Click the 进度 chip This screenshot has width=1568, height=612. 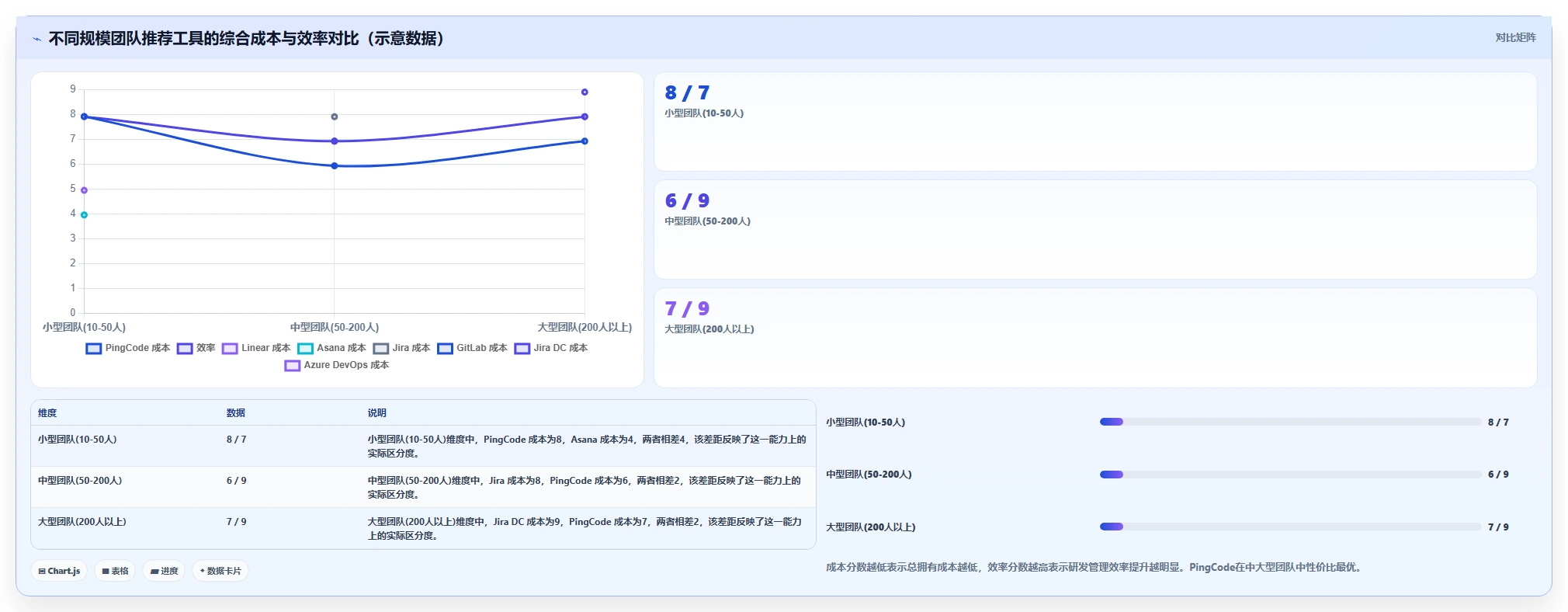point(164,571)
